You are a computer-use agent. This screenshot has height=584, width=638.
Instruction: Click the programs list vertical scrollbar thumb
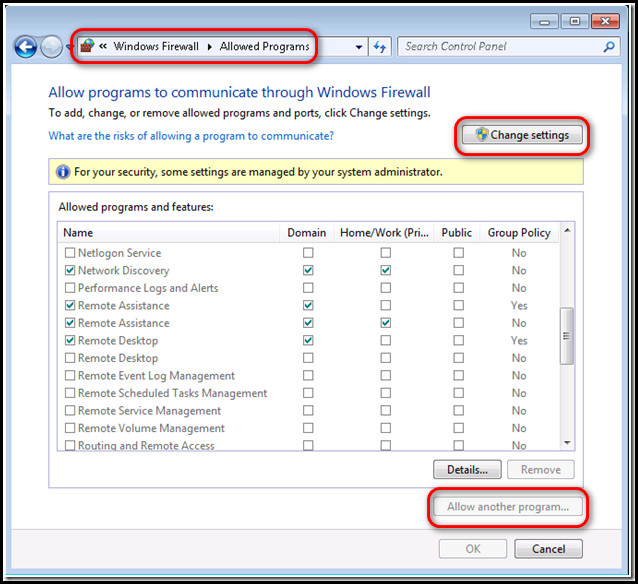coord(567,336)
